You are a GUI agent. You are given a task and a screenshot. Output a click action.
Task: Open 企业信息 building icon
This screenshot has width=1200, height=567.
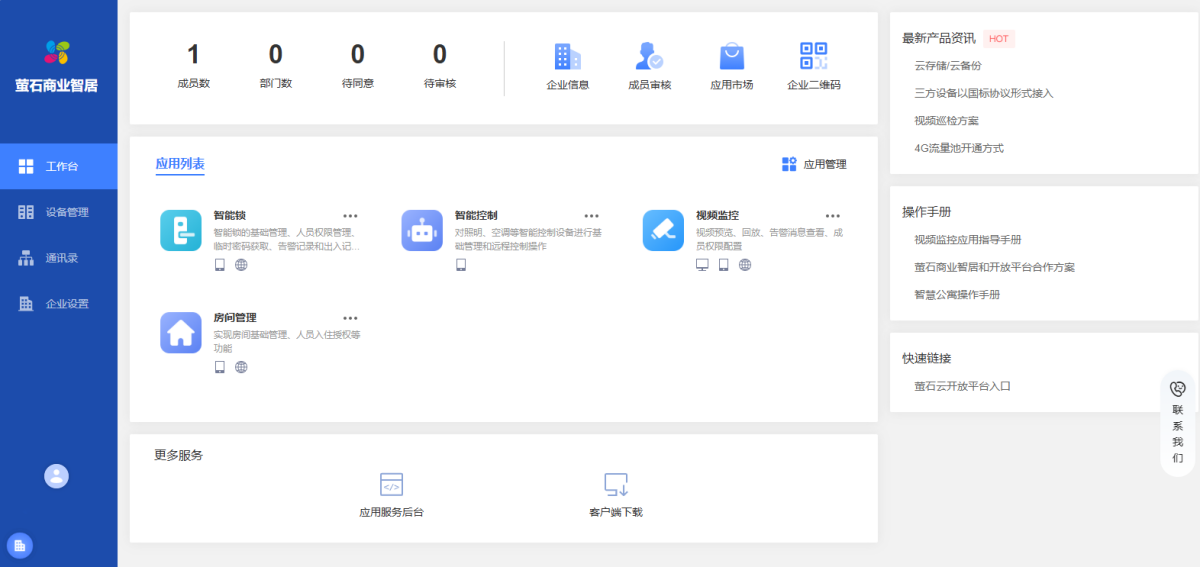coord(567,56)
